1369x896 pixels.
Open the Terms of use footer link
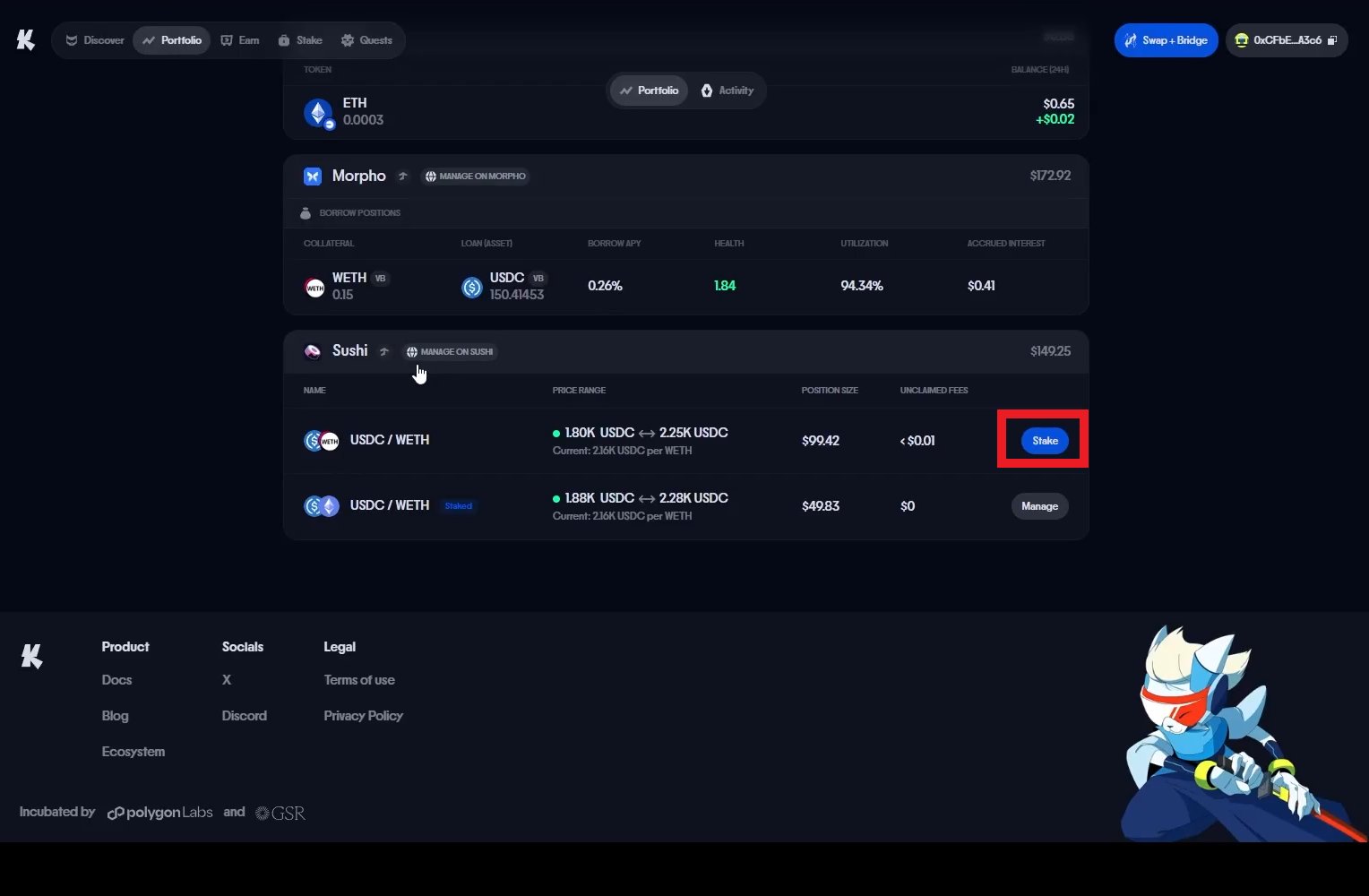pyautogui.click(x=359, y=680)
